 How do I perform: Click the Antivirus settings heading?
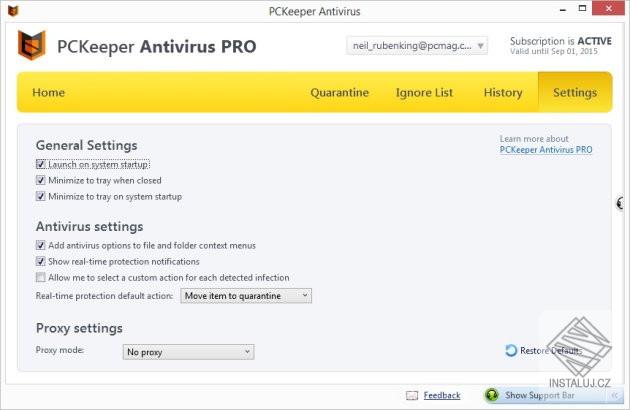pyautogui.click(x=89, y=227)
